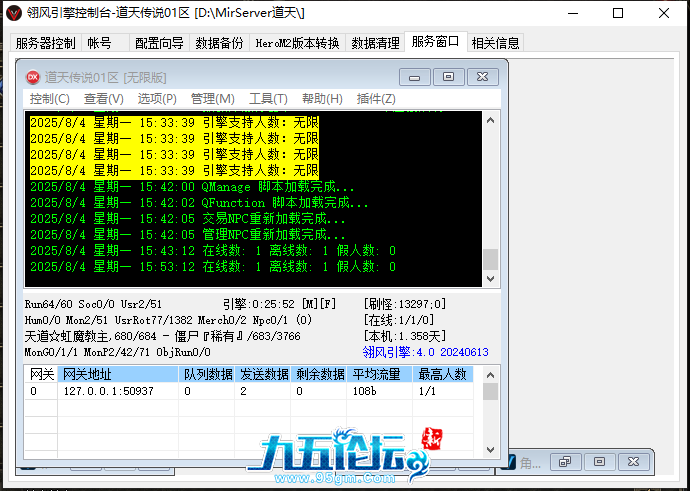Switch to the 服务器控制 tab

[x=45, y=43]
